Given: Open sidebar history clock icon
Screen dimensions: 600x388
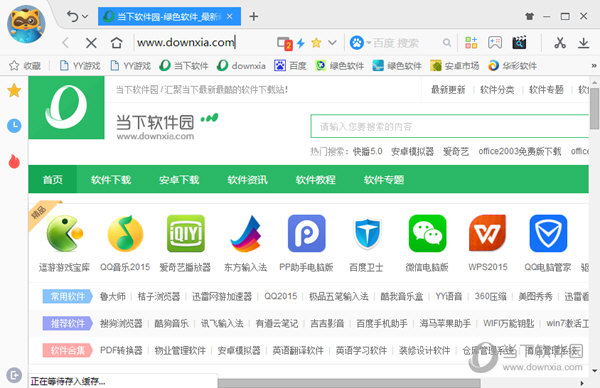Looking at the screenshot, I should click(x=14, y=126).
